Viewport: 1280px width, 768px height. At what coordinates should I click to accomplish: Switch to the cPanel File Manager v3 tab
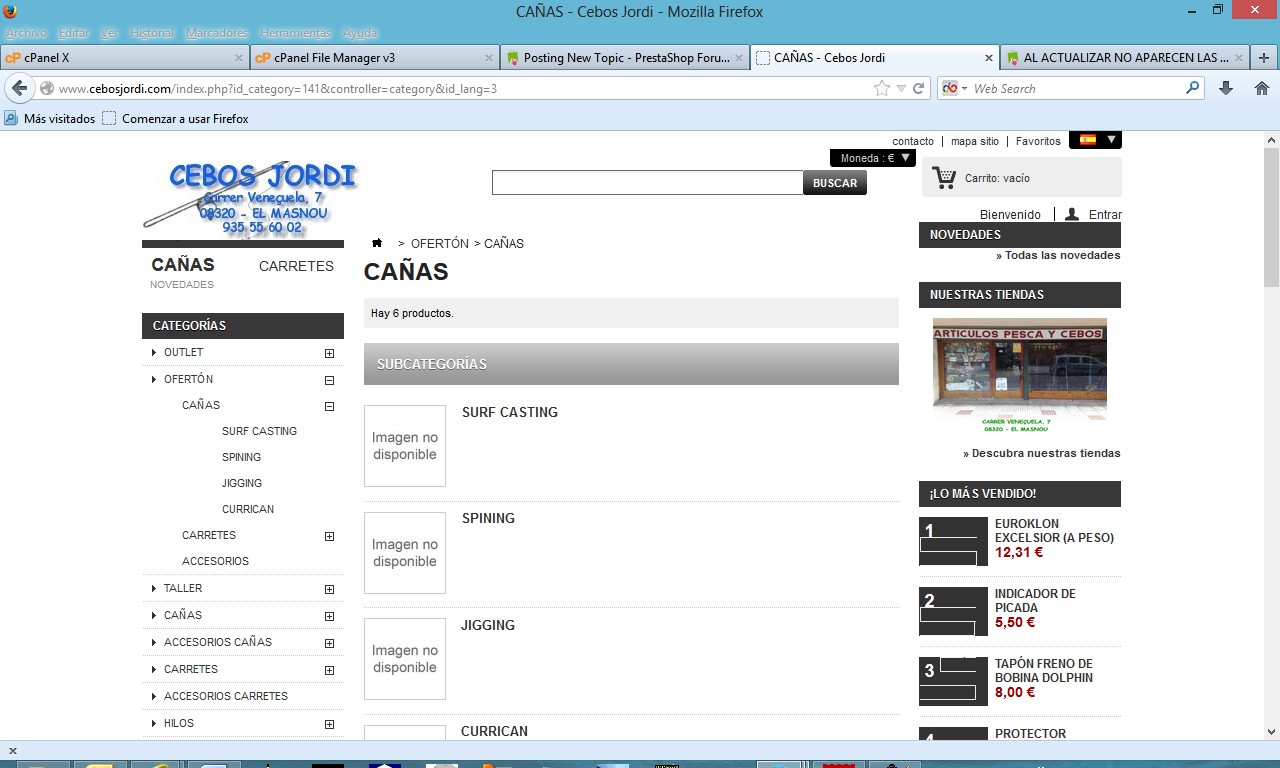pyautogui.click(x=374, y=58)
